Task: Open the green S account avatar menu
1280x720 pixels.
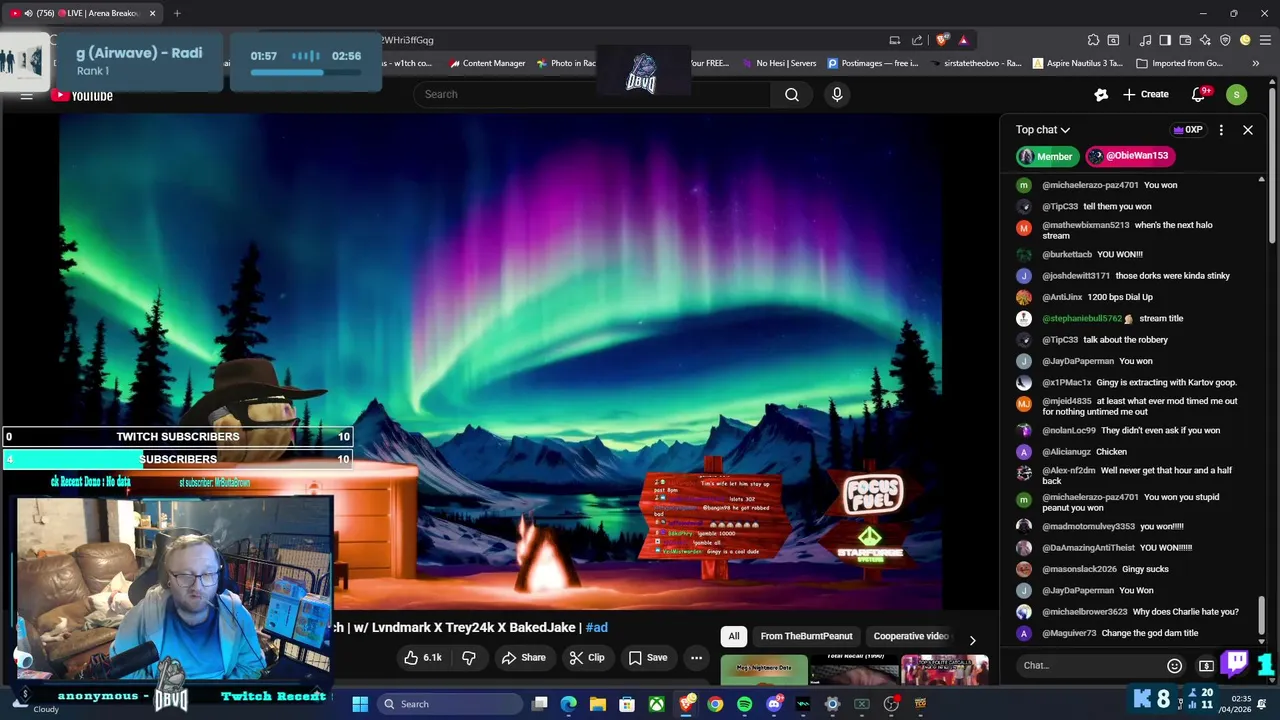Action: [1237, 94]
